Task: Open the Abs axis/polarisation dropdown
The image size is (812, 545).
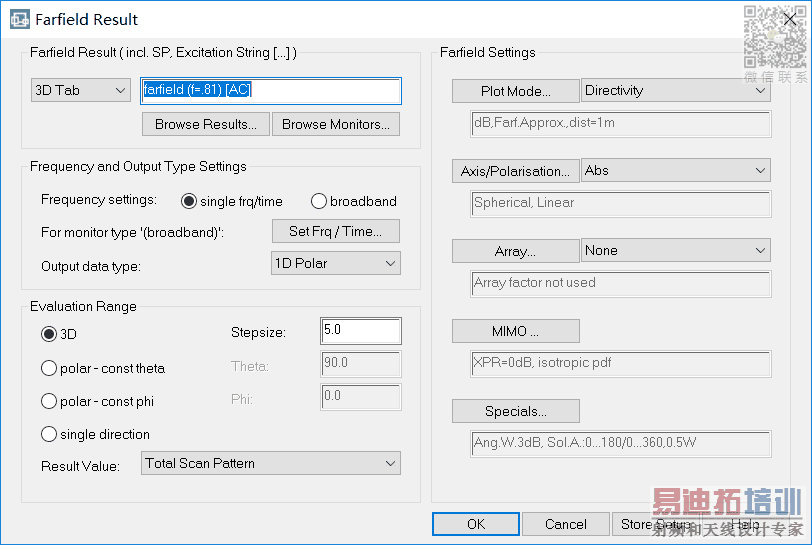Action: 676,170
